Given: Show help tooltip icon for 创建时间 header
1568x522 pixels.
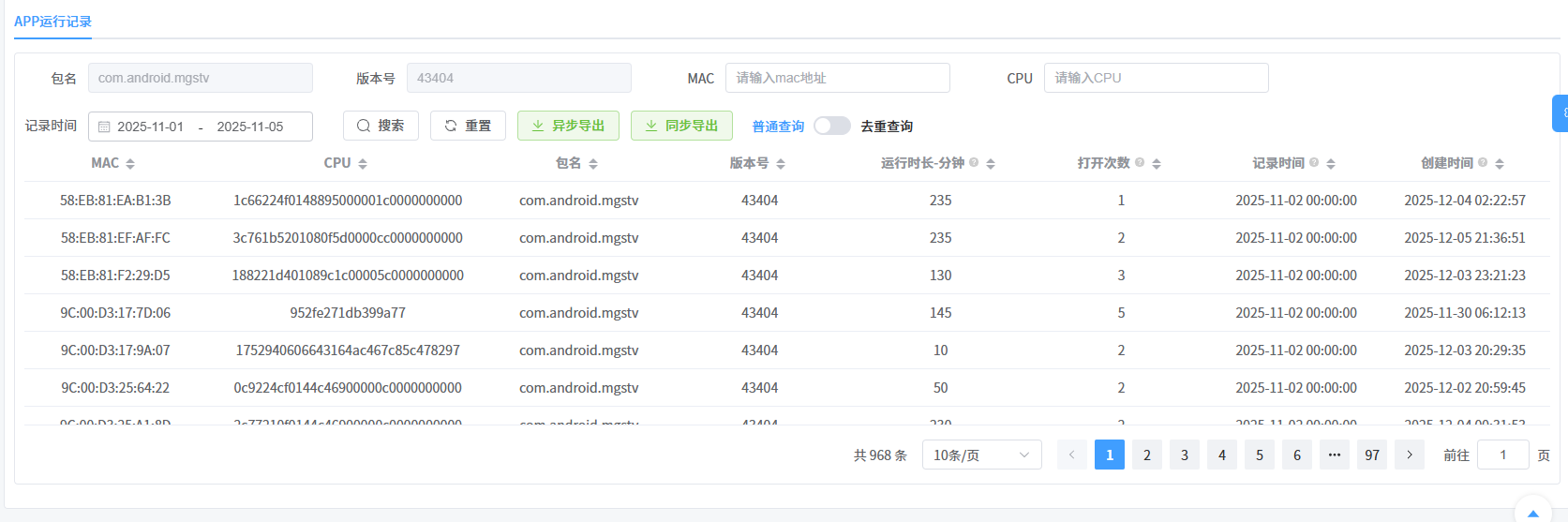Looking at the screenshot, I should pos(1483,163).
